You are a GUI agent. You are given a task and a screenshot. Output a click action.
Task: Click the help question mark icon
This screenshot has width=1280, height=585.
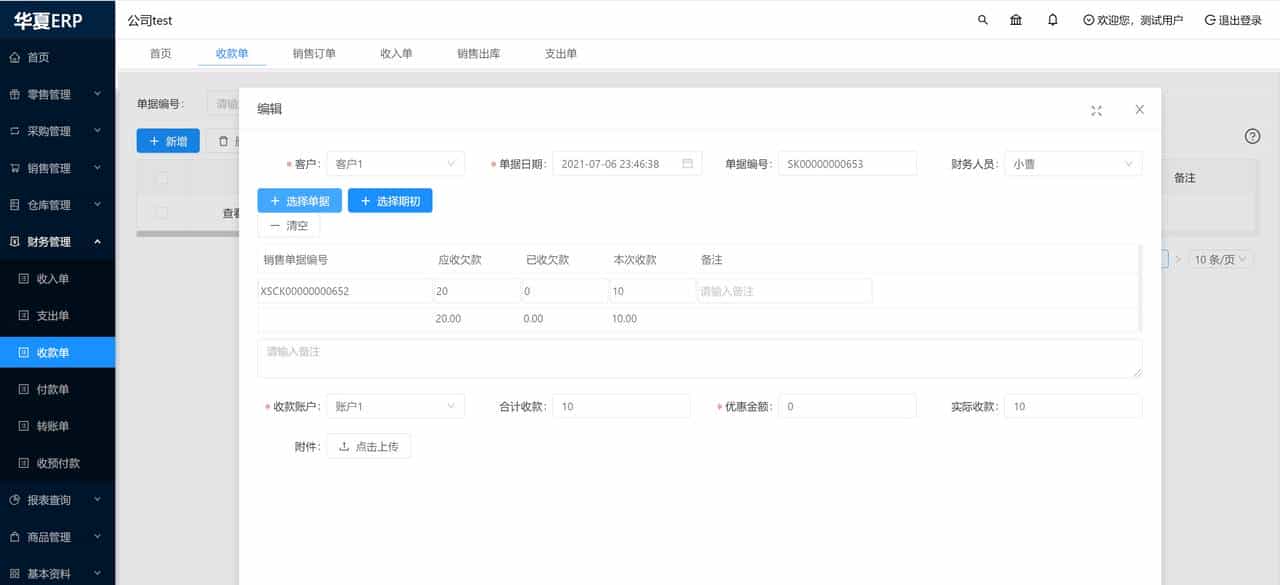click(1252, 136)
